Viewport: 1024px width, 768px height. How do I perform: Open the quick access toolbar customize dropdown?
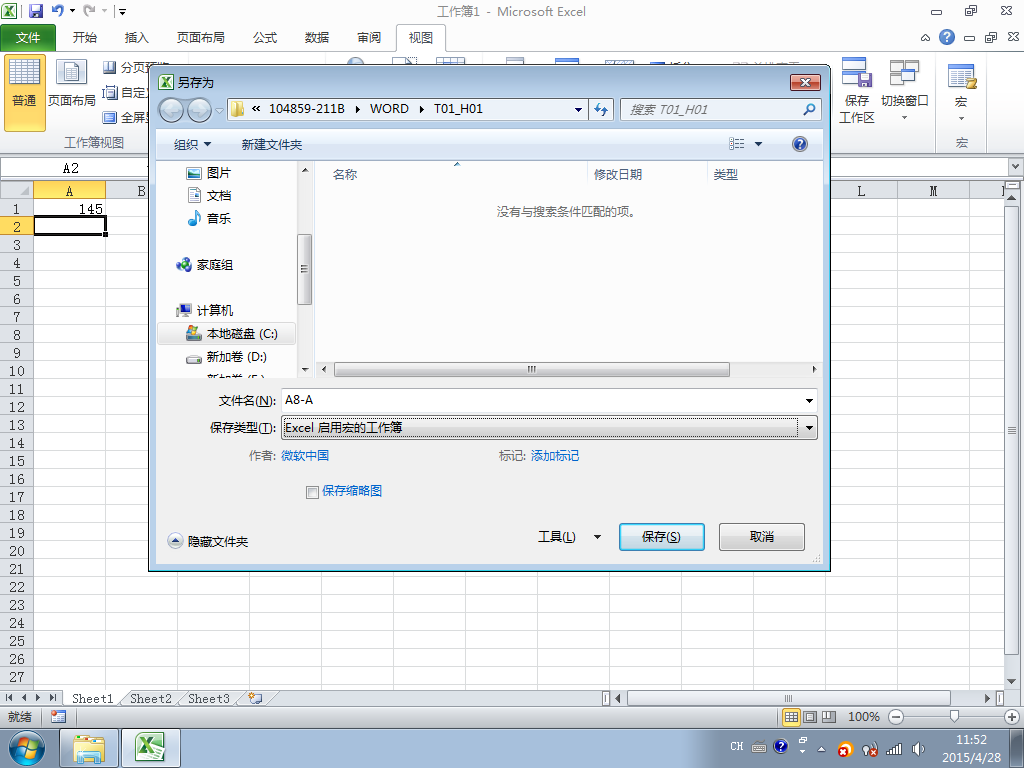click(x=123, y=11)
